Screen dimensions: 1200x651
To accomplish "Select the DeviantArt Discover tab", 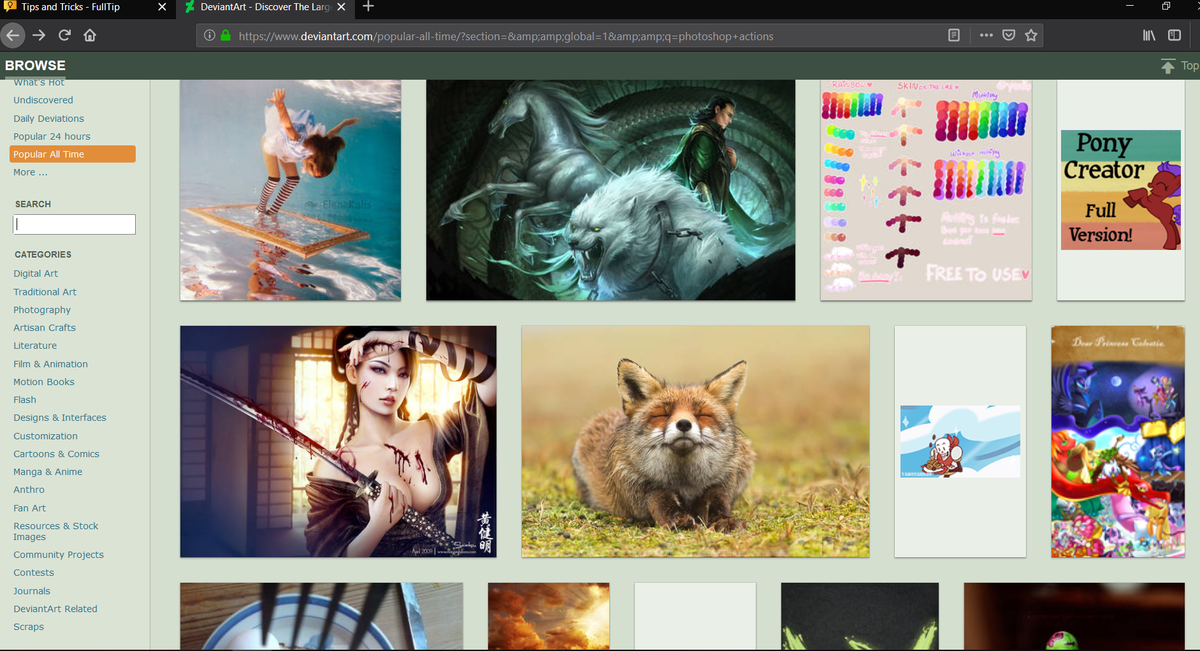I will click(x=266, y=7).
